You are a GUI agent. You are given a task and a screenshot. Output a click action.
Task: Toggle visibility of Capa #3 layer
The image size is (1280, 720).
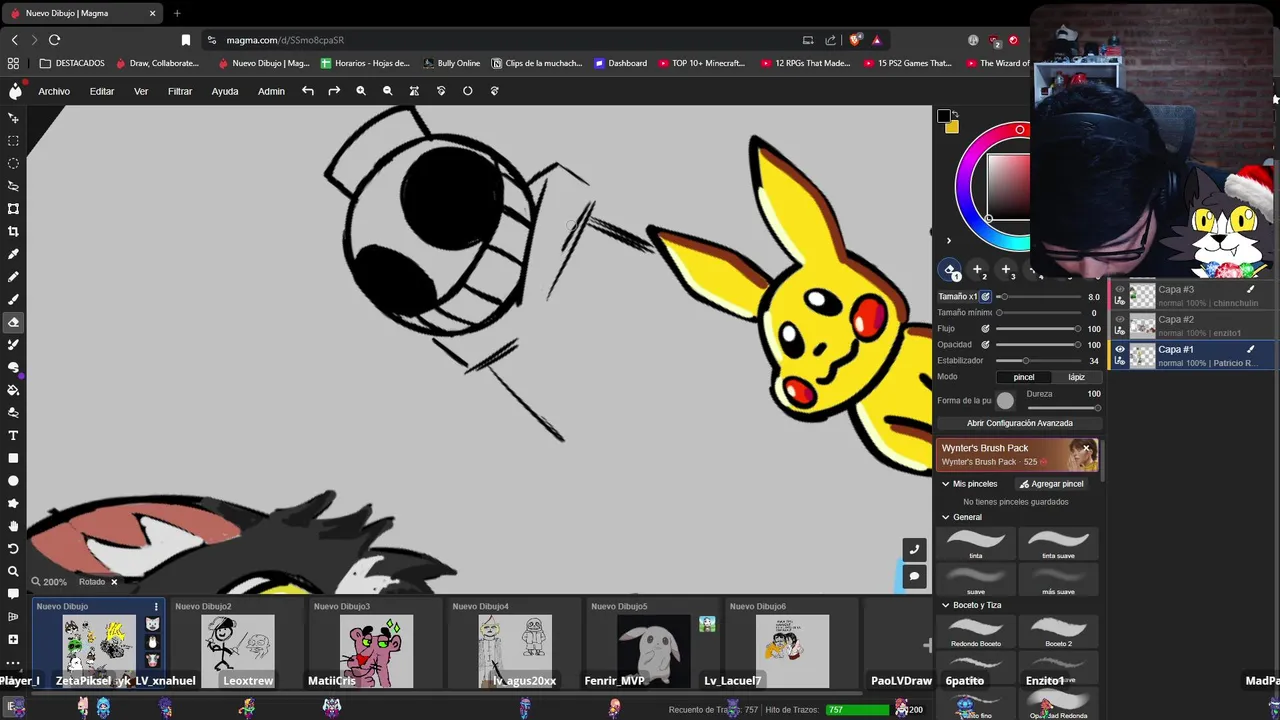pos(1120,289)
